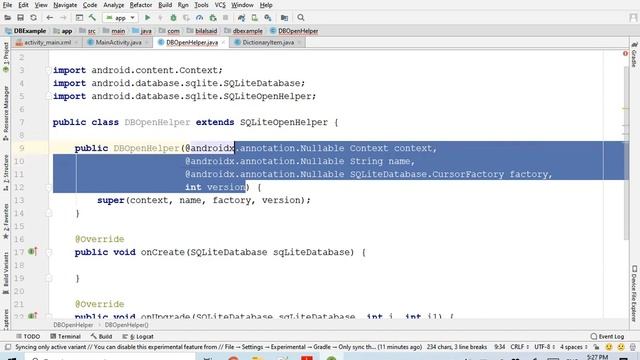The height and width of the screenshot is (360, 640).
Task: Start debugging with the green bug icon
Action: tap(173, 18)
